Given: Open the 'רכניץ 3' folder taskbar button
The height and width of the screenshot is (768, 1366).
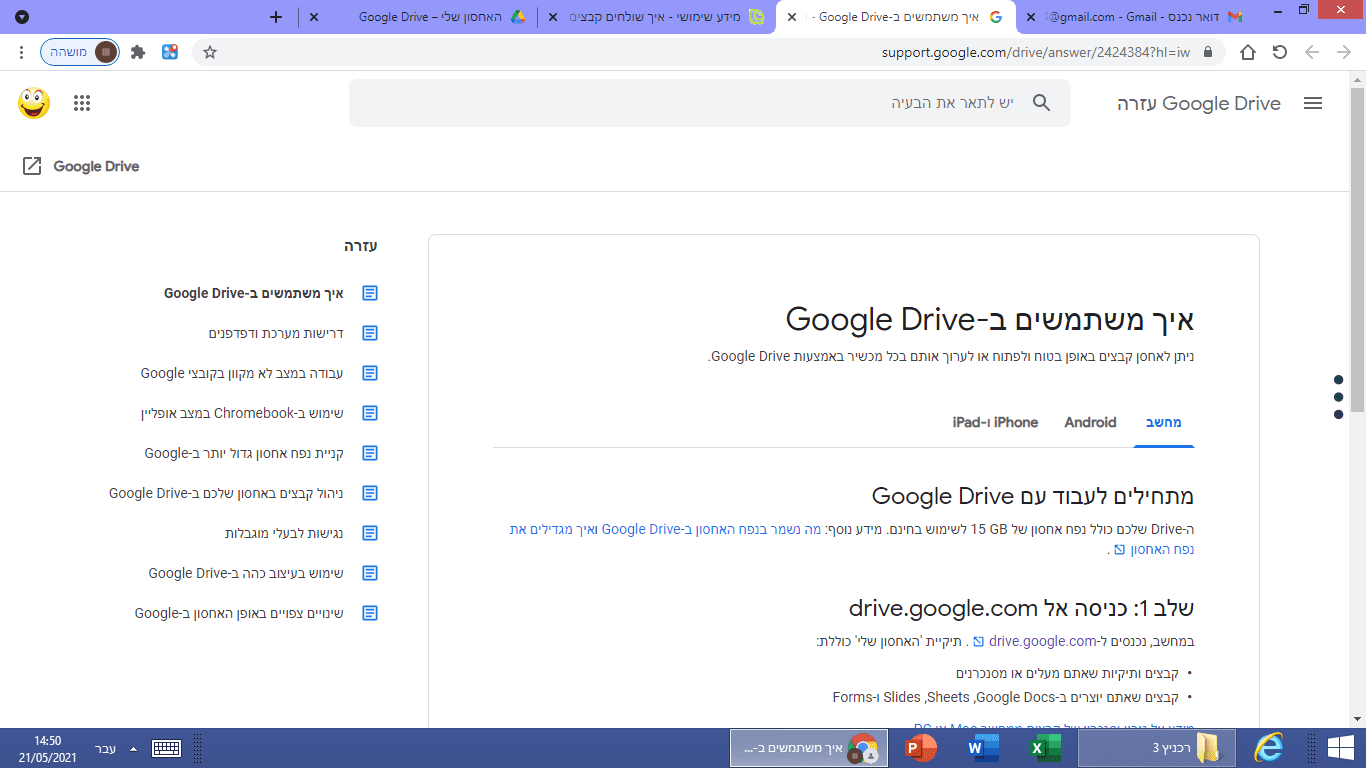Looking at the screenshot, I should [1157, 748].
